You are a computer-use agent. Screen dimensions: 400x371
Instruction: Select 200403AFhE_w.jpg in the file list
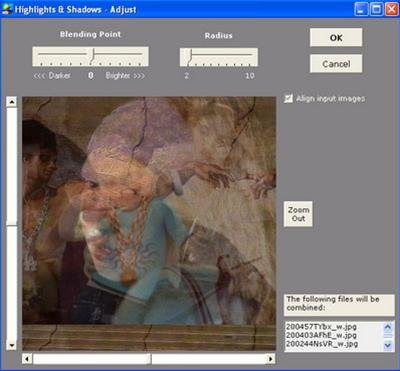tap(321, 335)
